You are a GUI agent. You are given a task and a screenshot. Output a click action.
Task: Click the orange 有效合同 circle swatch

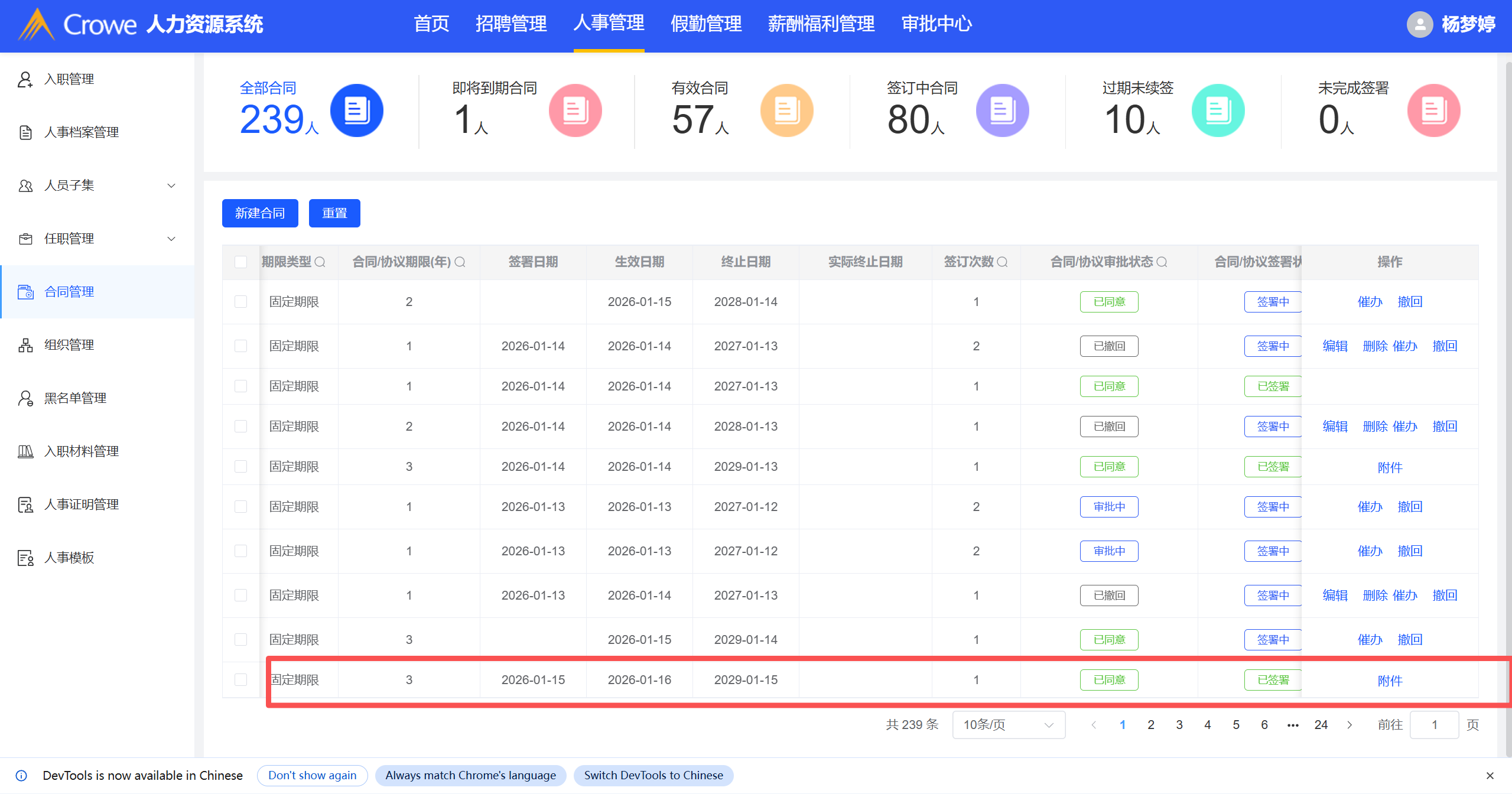pyautogui.click(x=786, y=110)
